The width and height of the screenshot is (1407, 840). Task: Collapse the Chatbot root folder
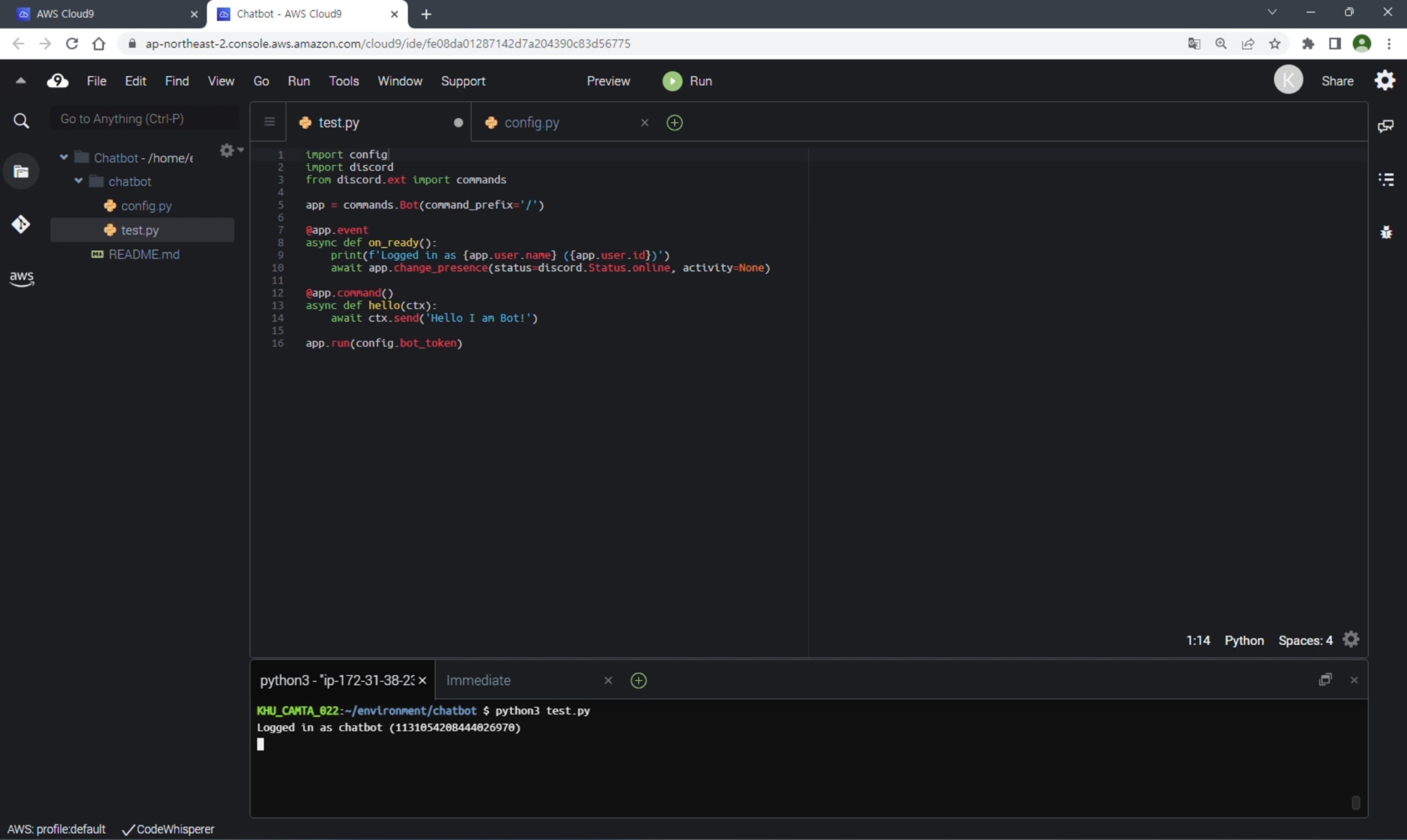(x=64, y=157)
